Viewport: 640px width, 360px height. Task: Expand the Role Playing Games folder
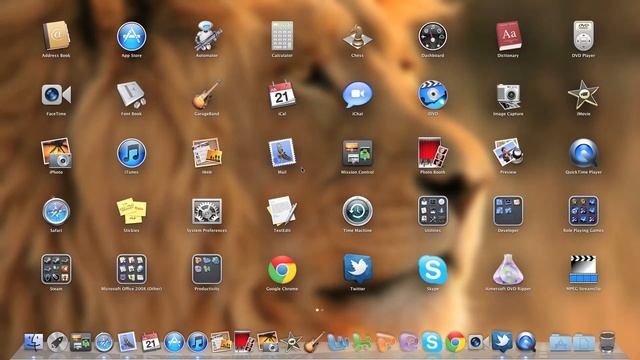pos(583,211)
